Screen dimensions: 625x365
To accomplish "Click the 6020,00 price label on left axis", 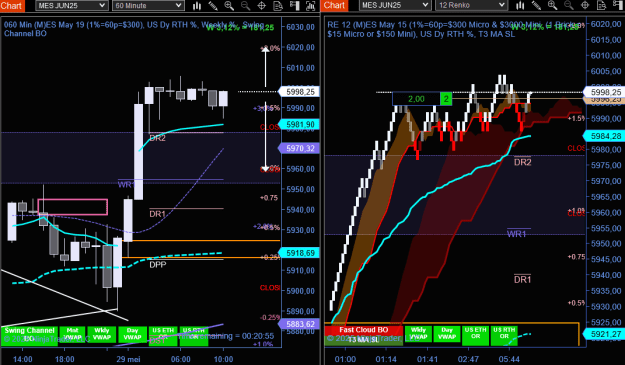I will tap(301, 47).
